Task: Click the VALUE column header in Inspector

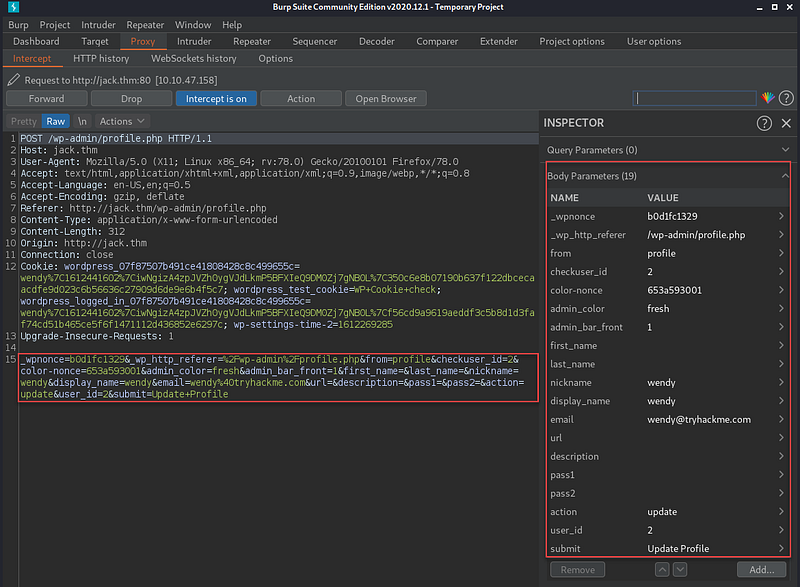Action: click(x=663, y=198)
